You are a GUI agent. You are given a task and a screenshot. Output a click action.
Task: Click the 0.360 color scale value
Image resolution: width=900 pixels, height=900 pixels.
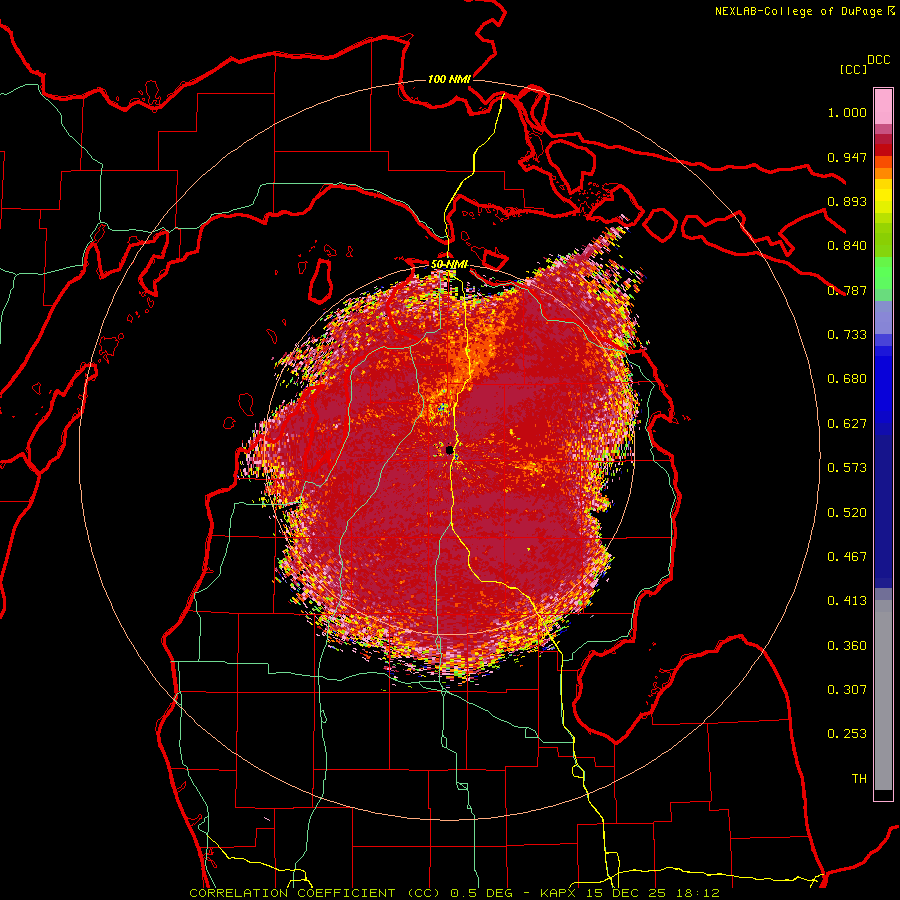[847, 646]
